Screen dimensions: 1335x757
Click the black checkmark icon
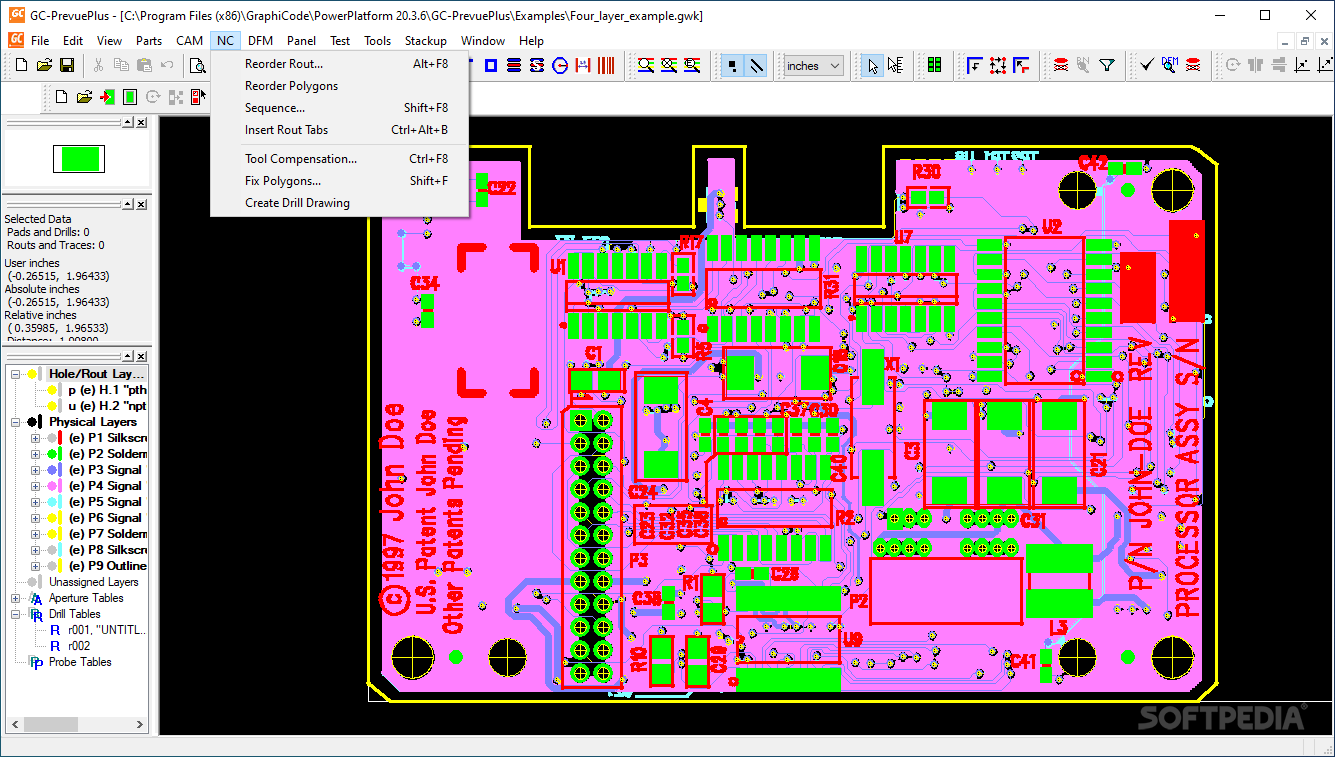(1146, 66)
